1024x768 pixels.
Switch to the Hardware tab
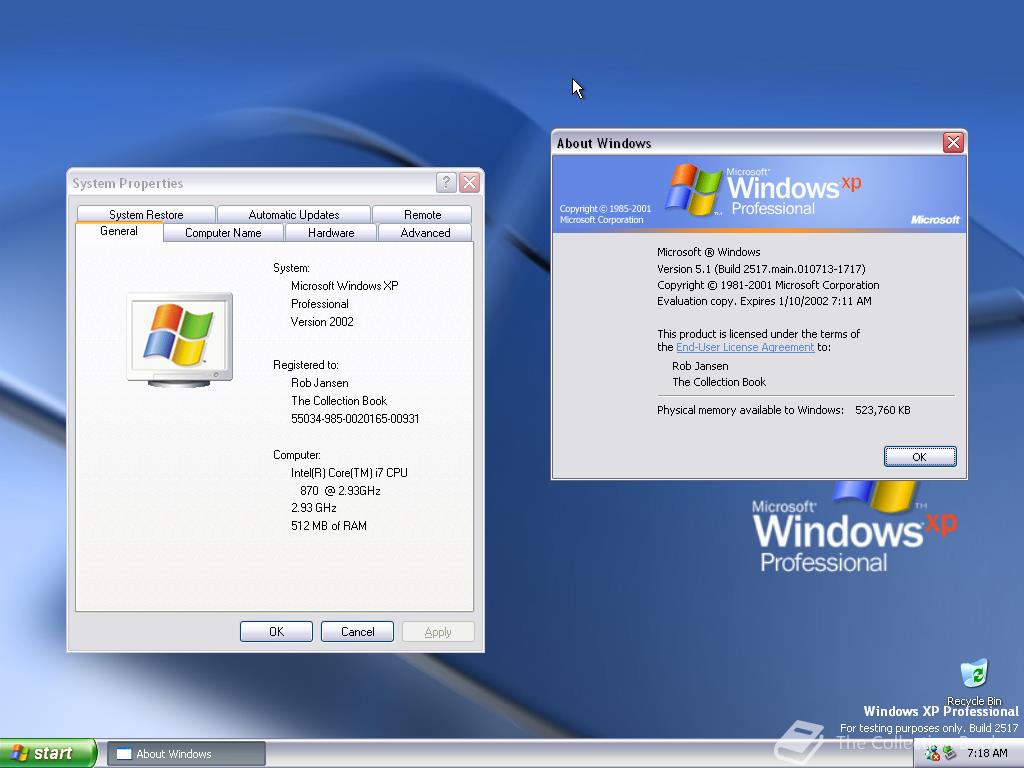point(331,232)
